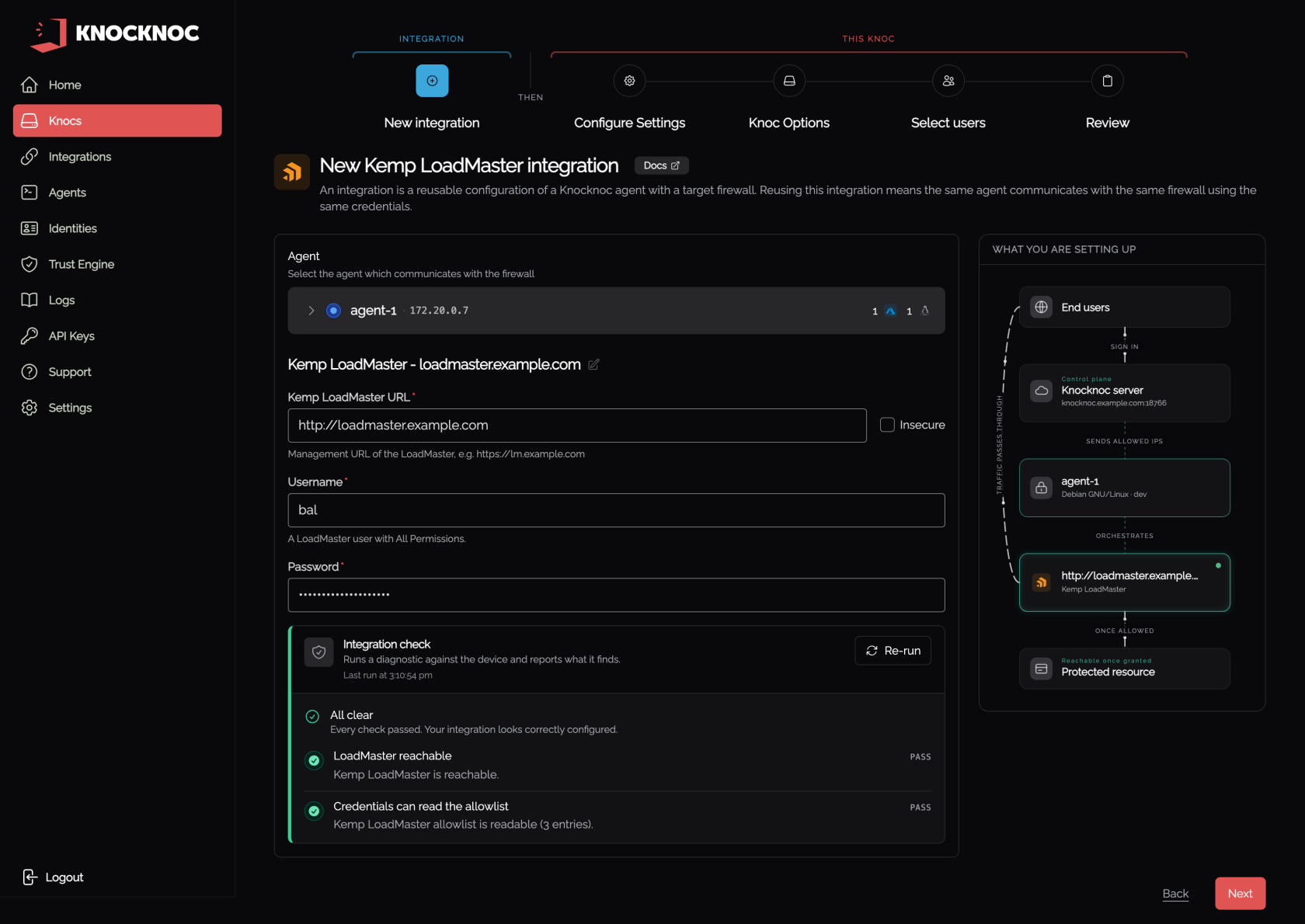Click the agent-1 lock icon in diagram
1305x924 pixels.
[1042, 488]
